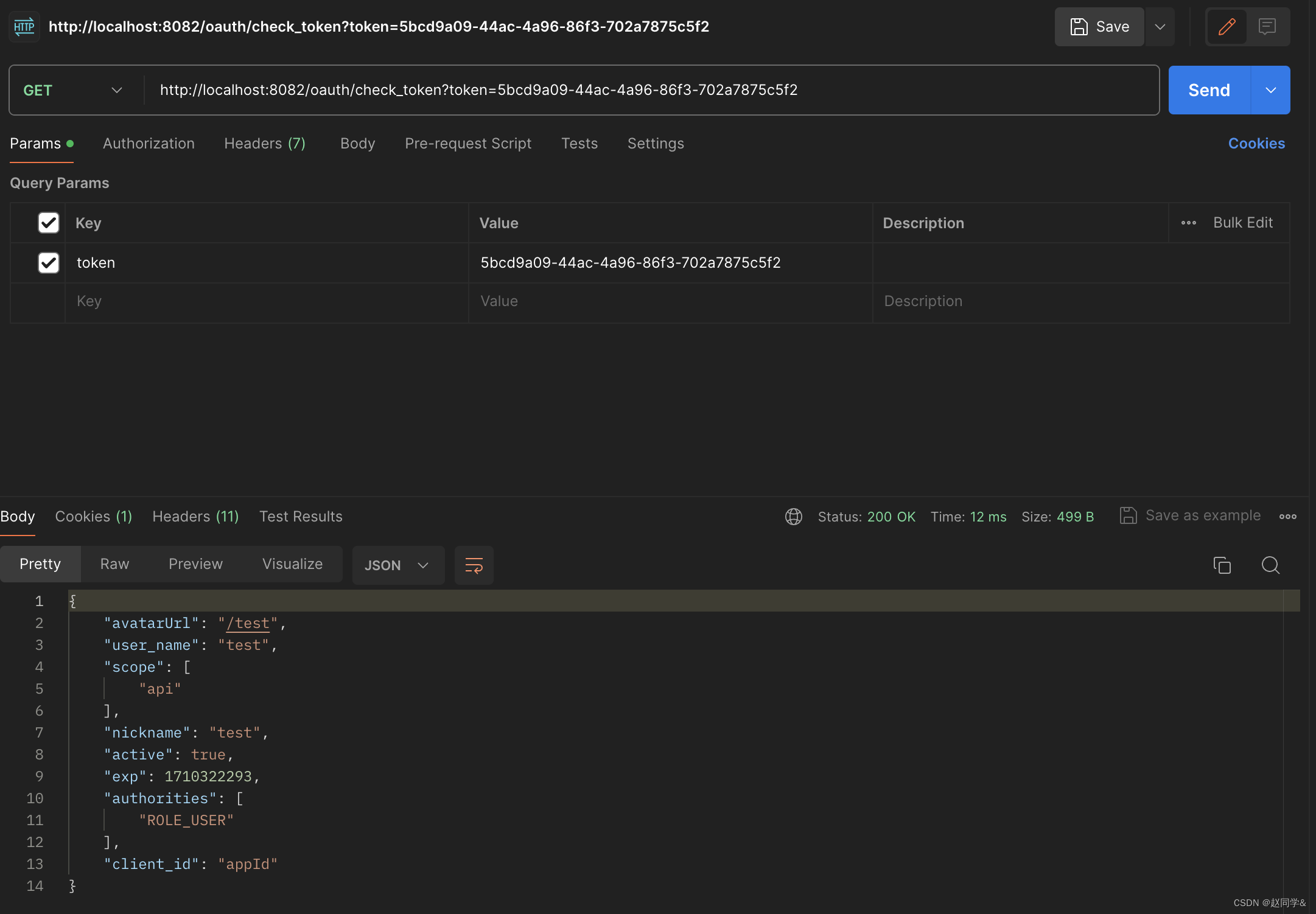This screenshot has height=914, width=1316.
Task: Uncheck the token parameter checkbox
Action: point(49,263)
